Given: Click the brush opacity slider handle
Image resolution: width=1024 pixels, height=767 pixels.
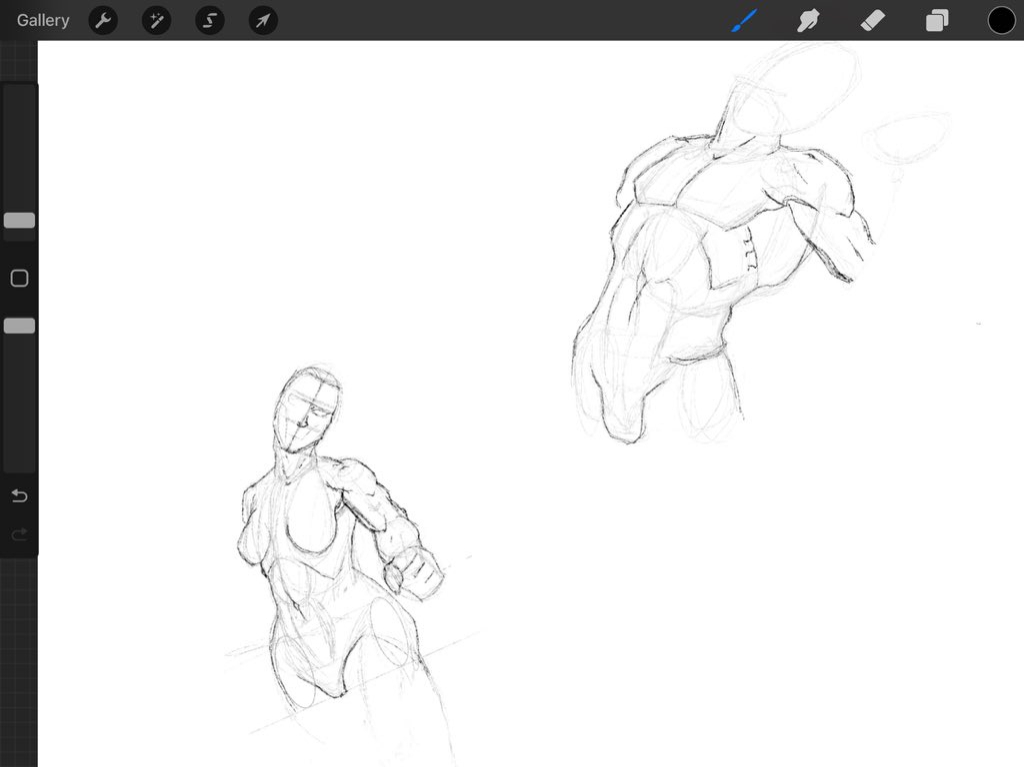Looking at the screenshot, I should (19, 326).
